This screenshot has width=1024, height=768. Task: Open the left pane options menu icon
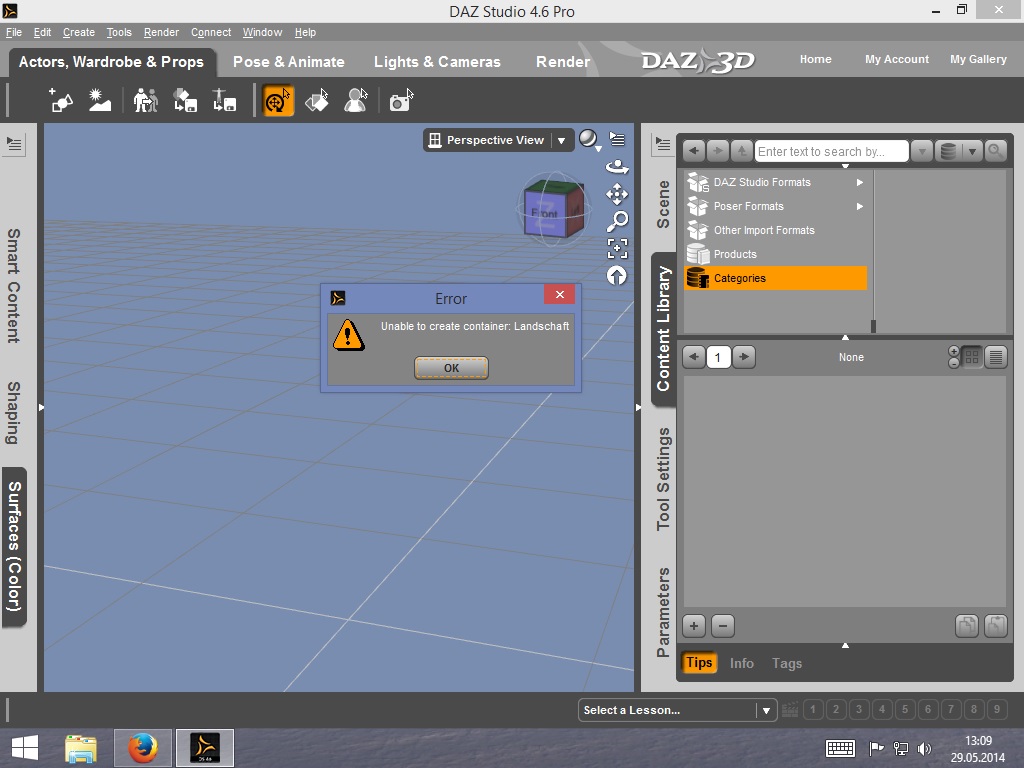pyautogui.click(x=14, y=144)
